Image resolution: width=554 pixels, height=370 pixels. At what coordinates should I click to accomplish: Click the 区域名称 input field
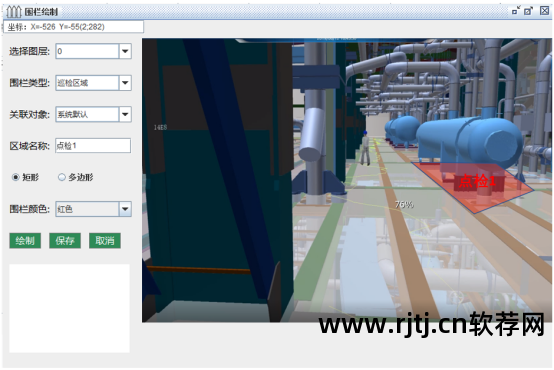coord(93,146)
